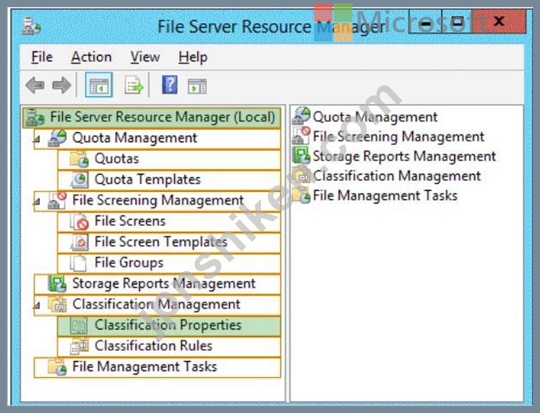The image size is (540, 413).
Task: Close the File Server Resource Manager window
Action: click(499, 21)
